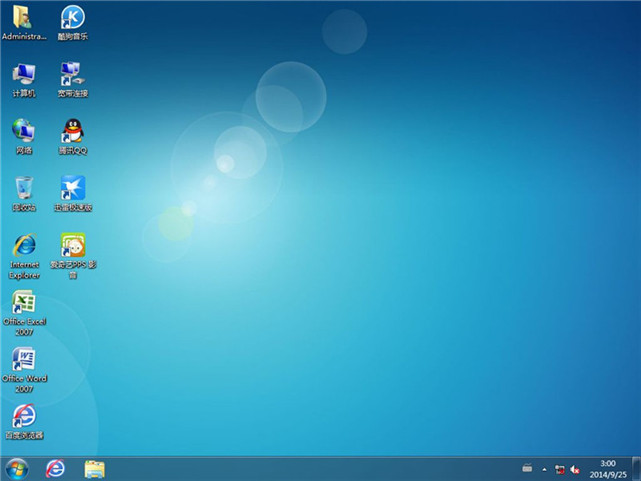Image resolution: width=641 pixels, height=481 pixels.
Task: Select the 爱奇艺PPS影音 shortcut
Action: tap(73, 256)
